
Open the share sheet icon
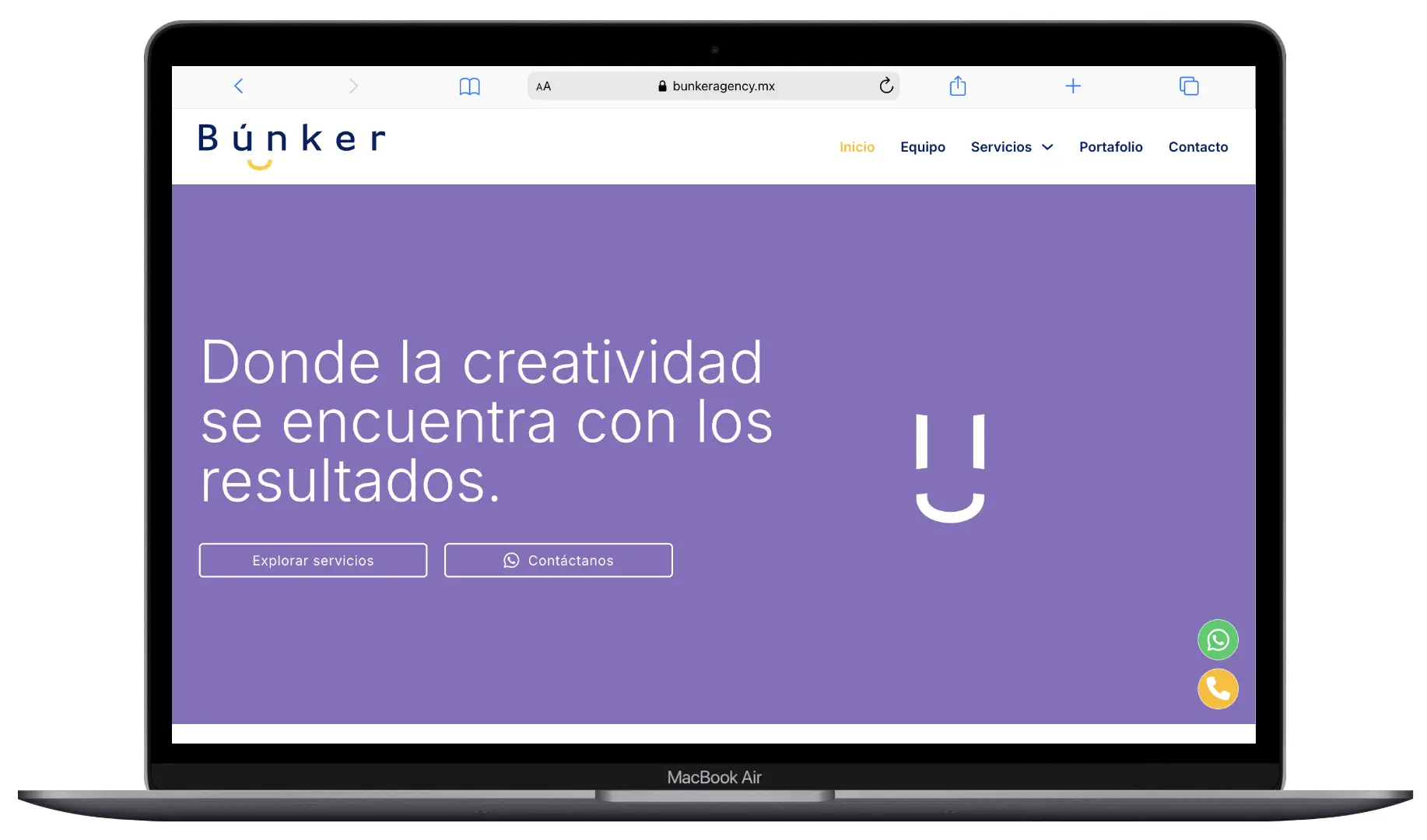pos(958,86)
